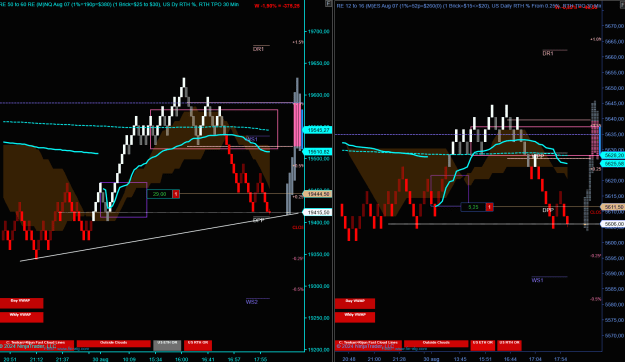
Task: Click Outside Clouds button on right chart
Action: tap(436, 343)
